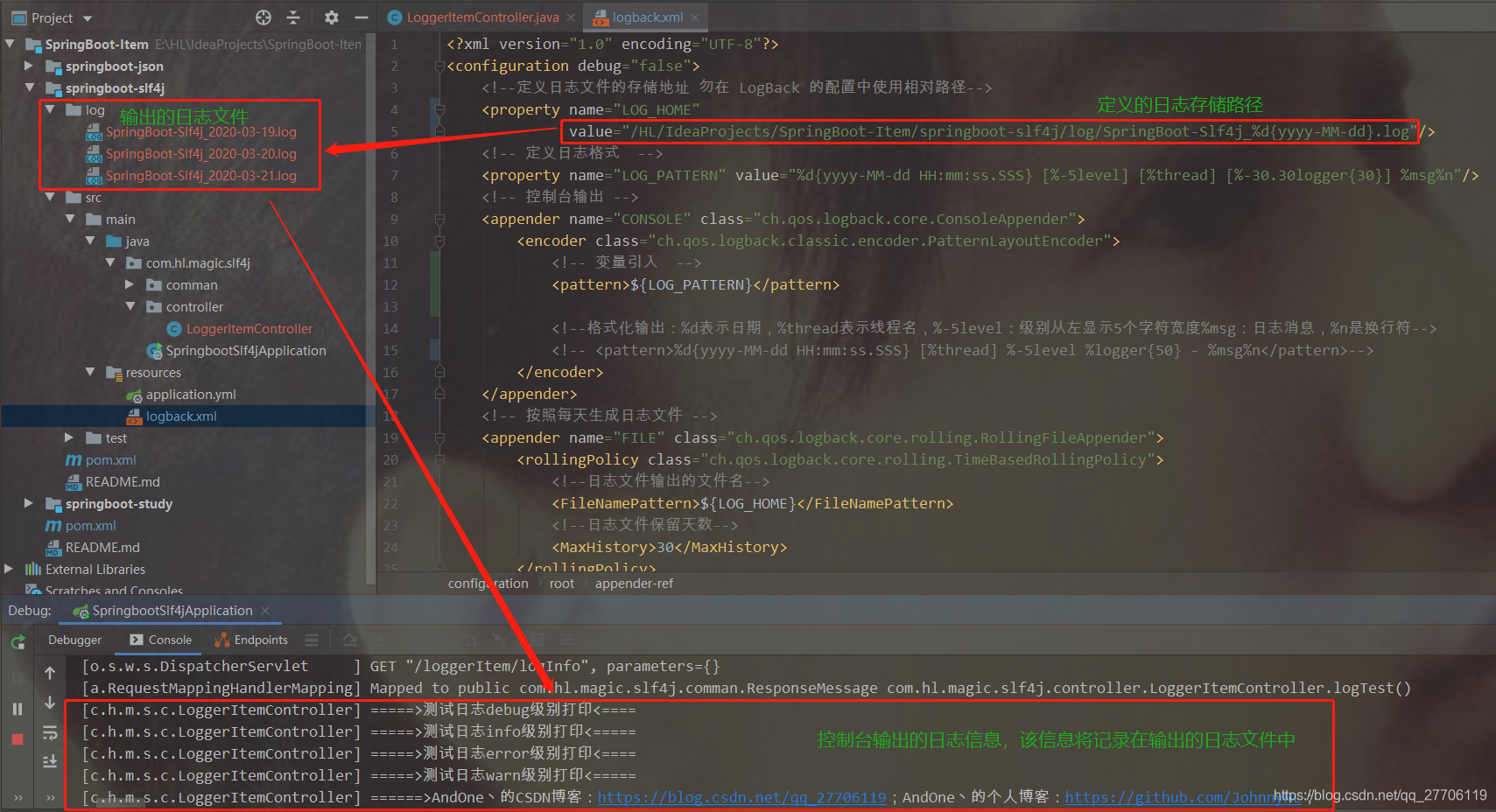
Task: Show more console actions via double chevron
Action: tap(50, 797)
